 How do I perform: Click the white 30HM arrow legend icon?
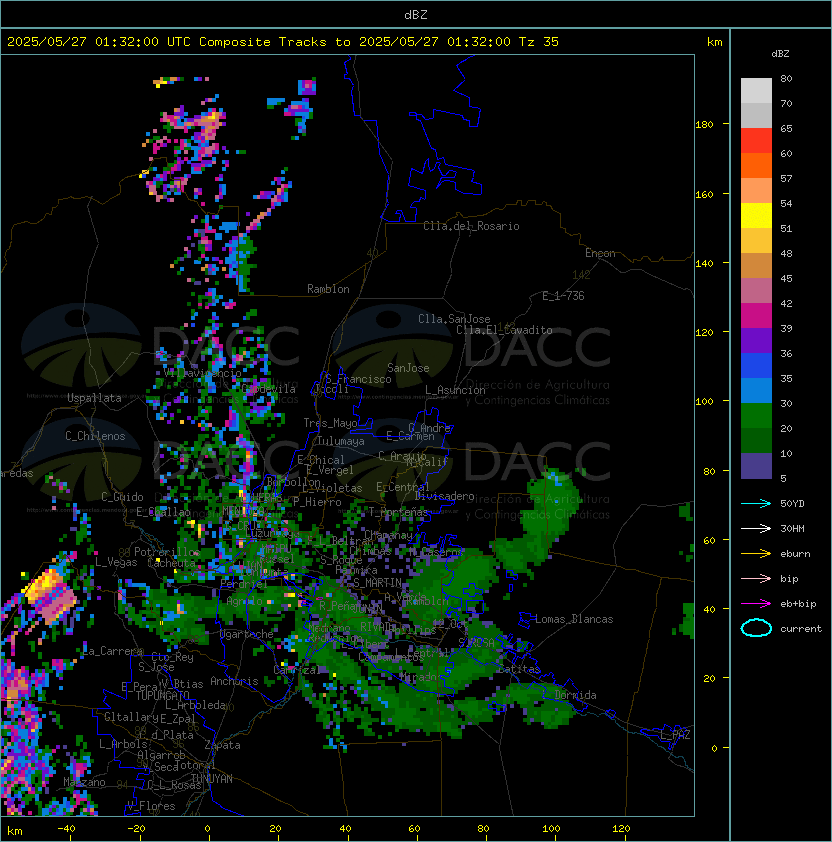click(x=756, y=528)
